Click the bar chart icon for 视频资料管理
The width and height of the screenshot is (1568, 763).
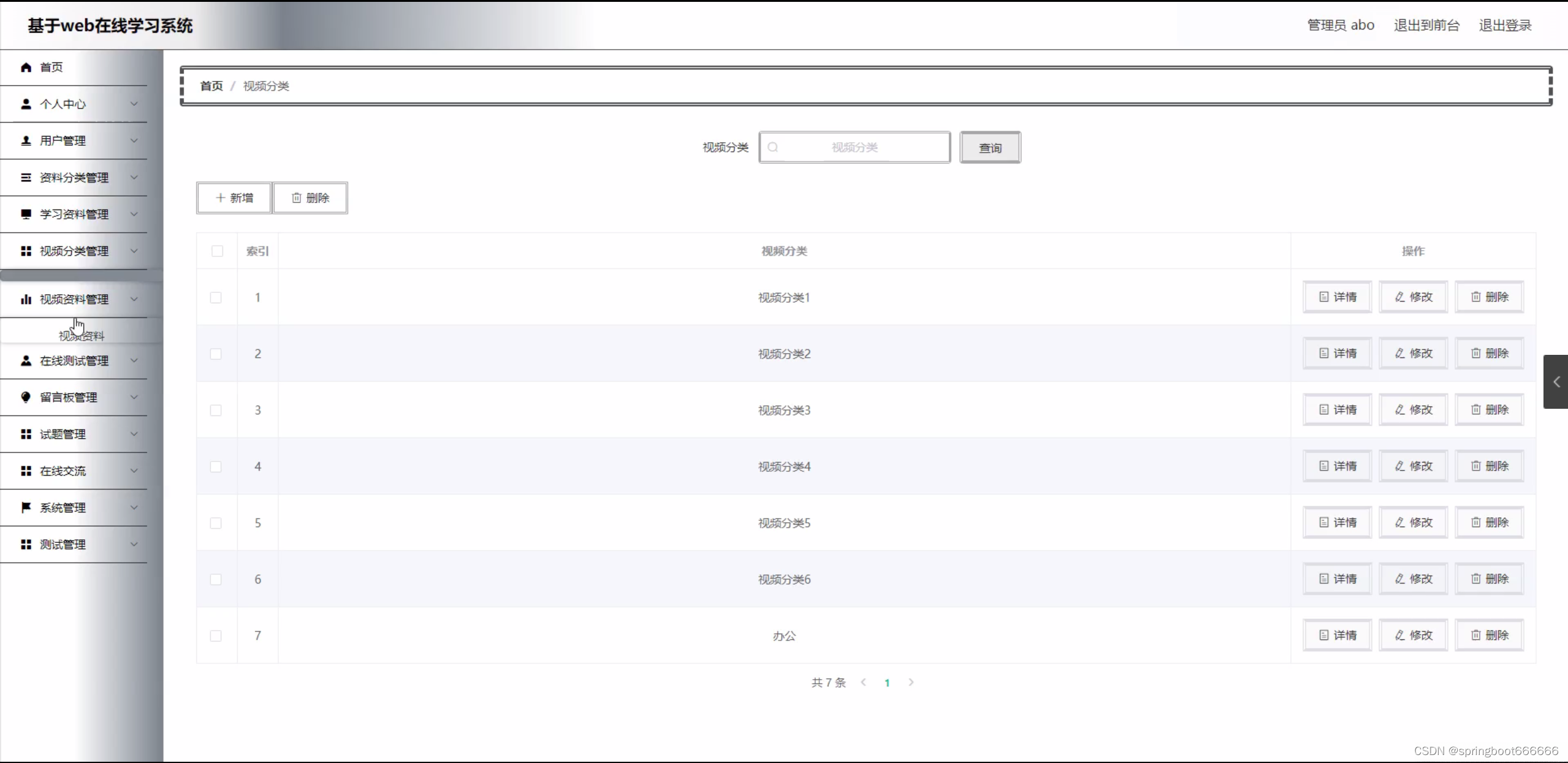(26, 300)
